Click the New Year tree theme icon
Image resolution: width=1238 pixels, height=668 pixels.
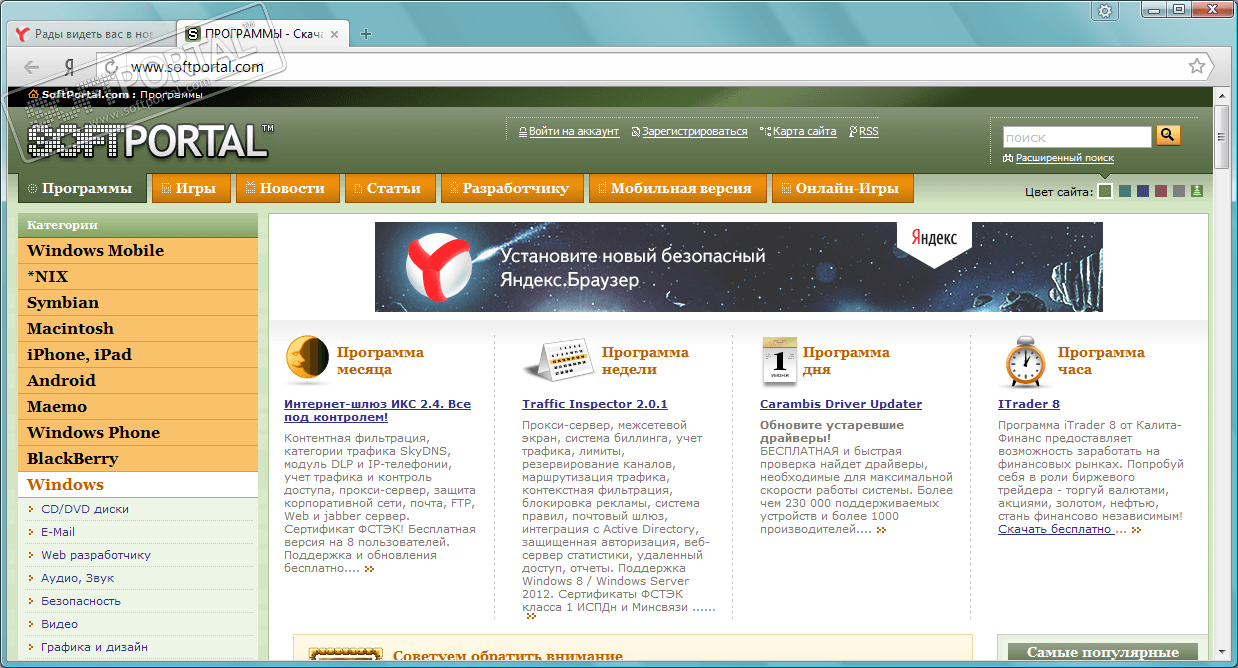point(1197,191)
